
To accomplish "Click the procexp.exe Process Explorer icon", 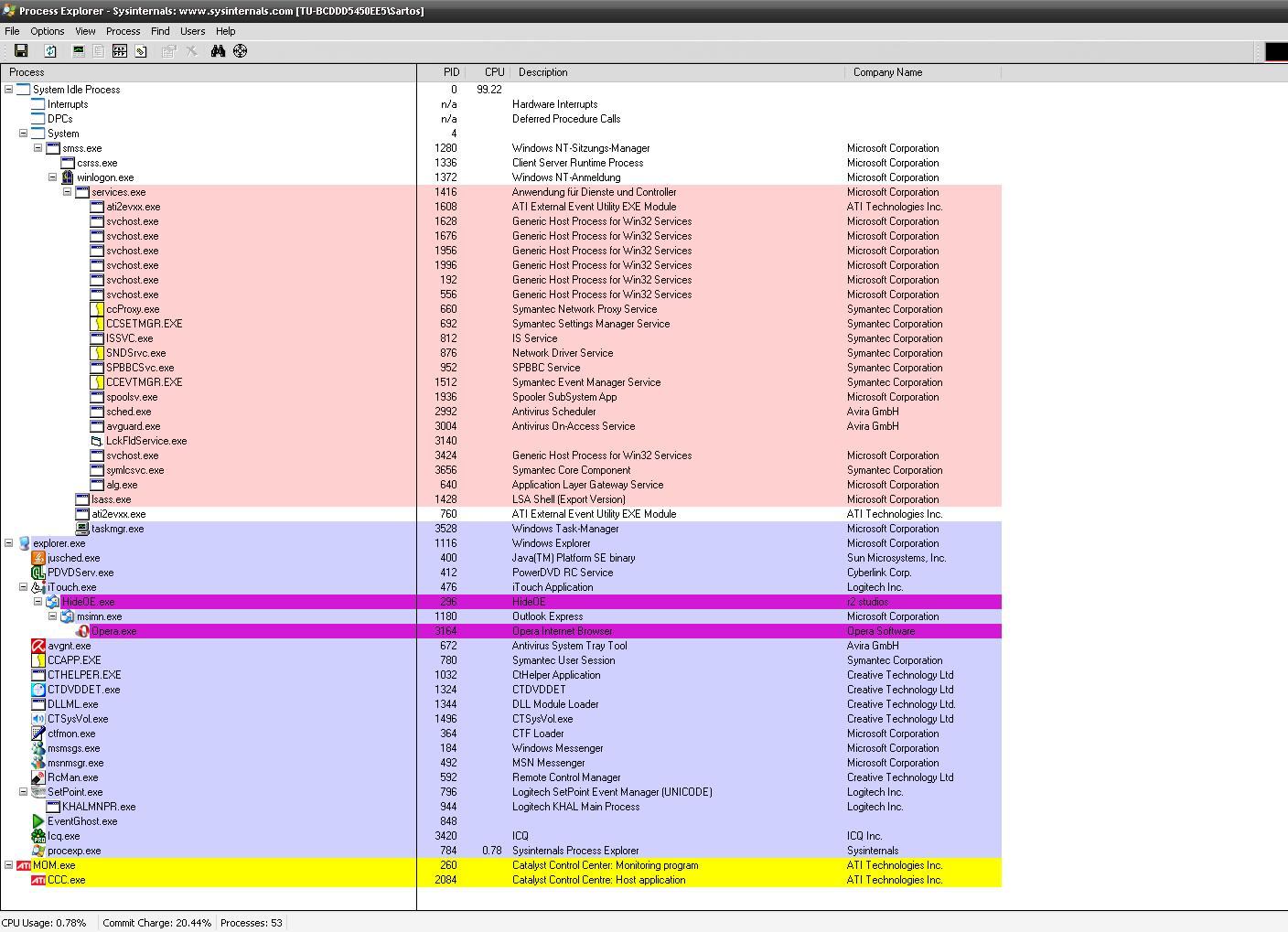I will 38,851.
